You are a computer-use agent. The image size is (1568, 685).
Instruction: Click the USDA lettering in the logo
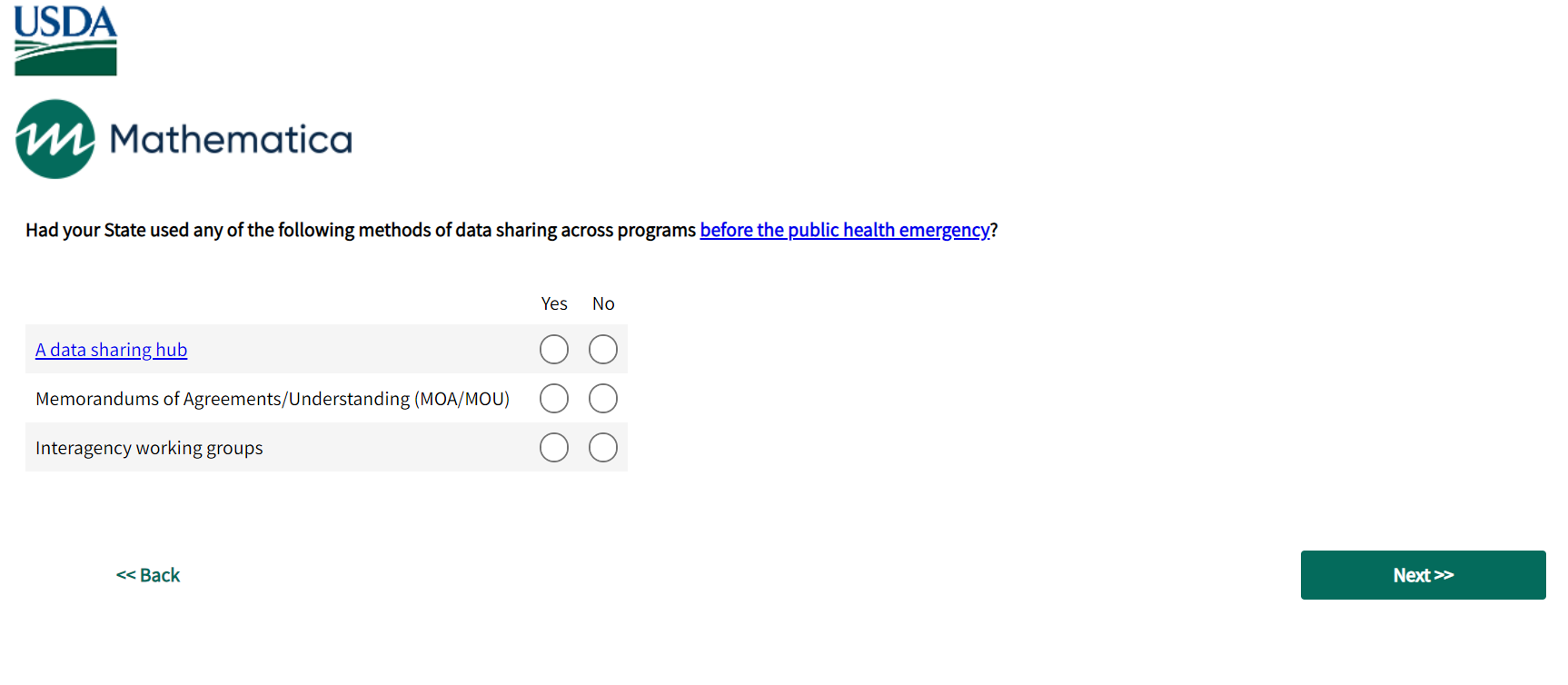point(65,22)
